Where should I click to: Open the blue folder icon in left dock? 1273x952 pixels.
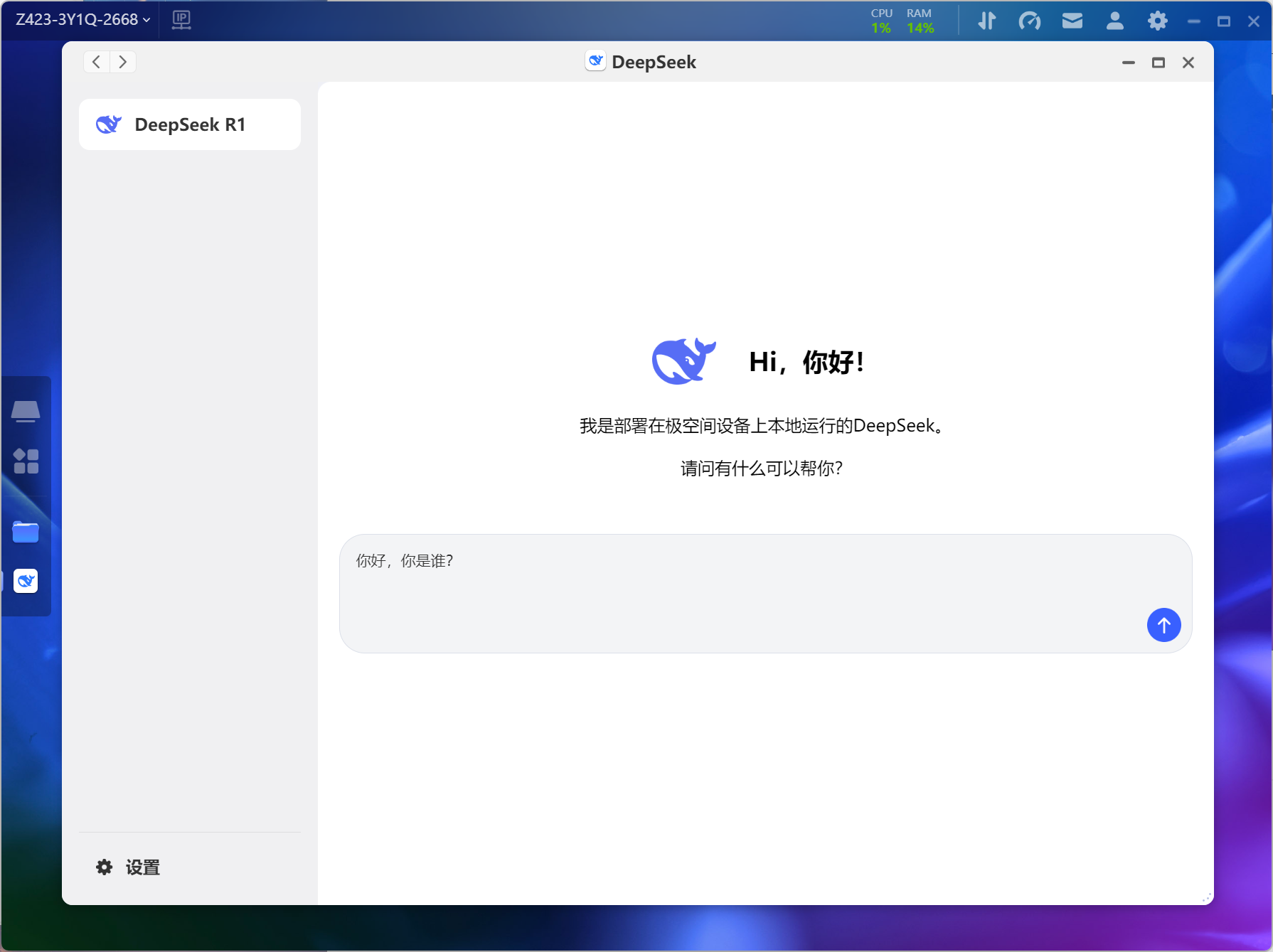pyautogui.click(x=26, y=531)
